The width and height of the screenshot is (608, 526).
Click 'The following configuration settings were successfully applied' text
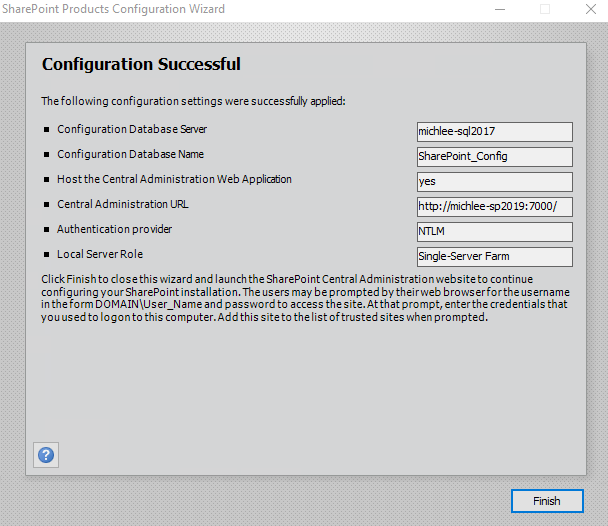(193, 101)
